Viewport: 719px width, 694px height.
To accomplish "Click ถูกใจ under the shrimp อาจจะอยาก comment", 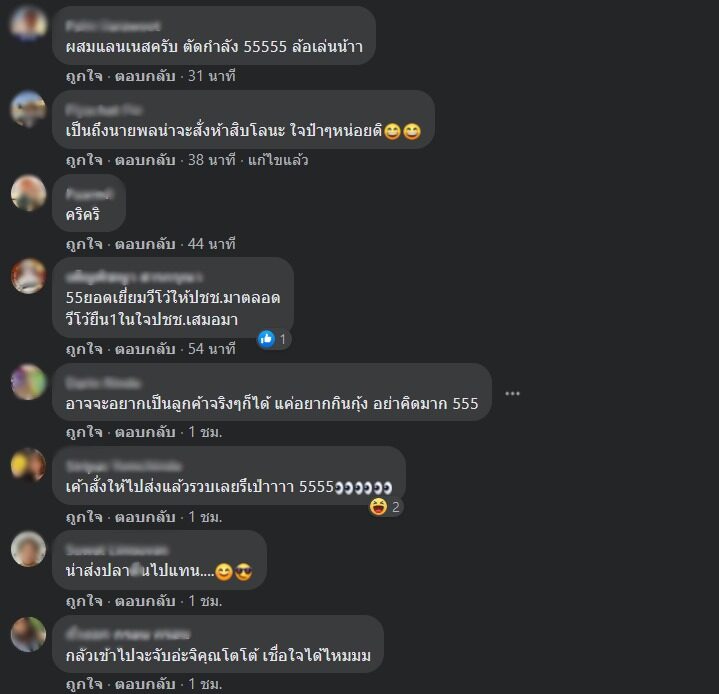I will 84,432.
